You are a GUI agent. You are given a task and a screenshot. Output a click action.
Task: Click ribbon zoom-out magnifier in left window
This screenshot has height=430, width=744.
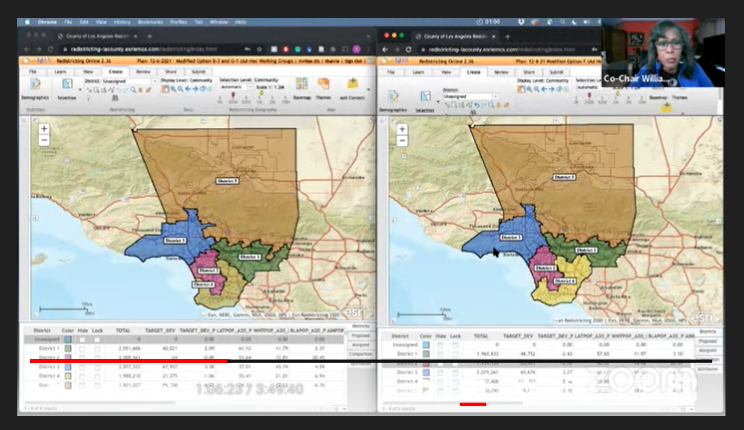click(x=180, y=89)
